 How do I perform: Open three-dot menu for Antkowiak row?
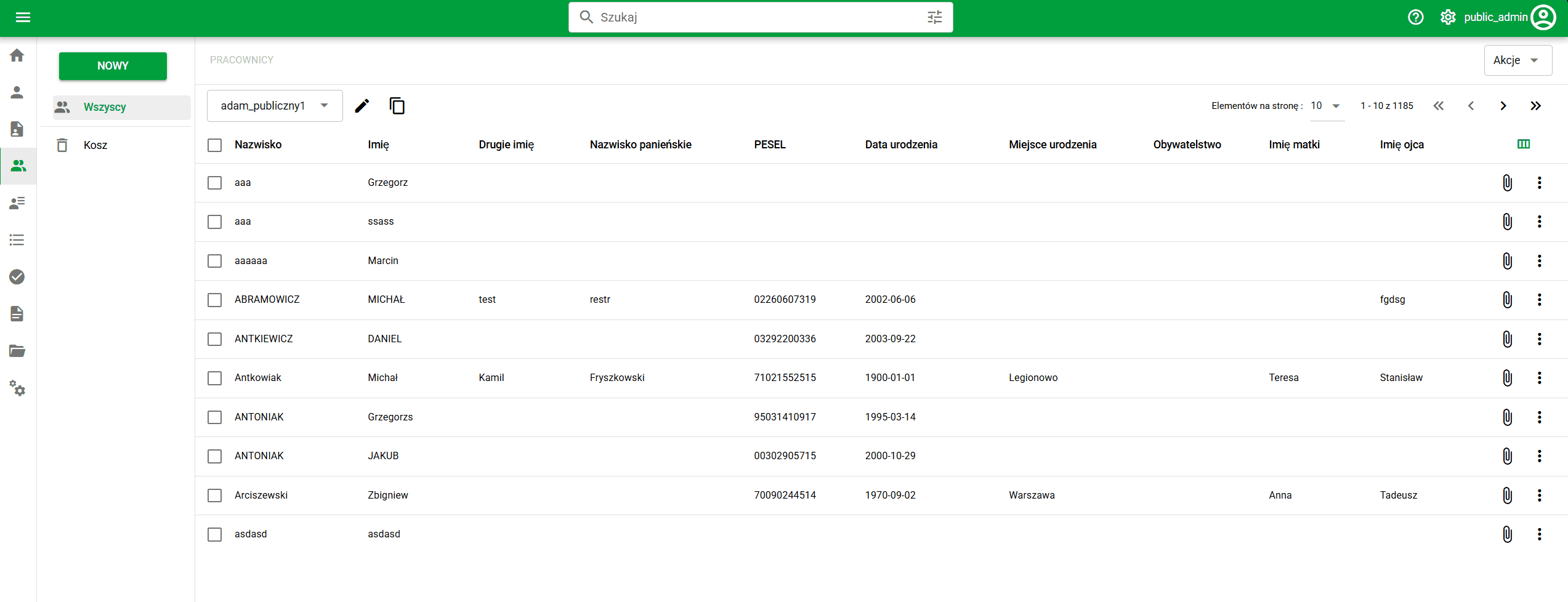1539,378
